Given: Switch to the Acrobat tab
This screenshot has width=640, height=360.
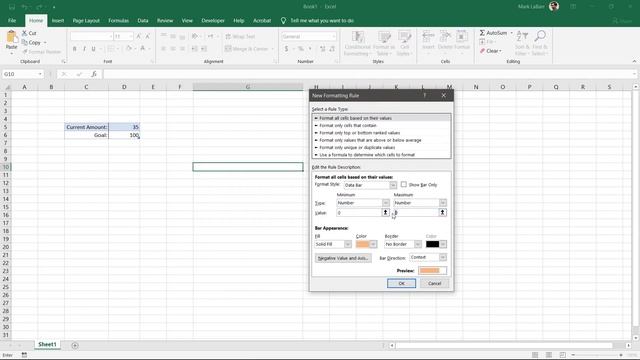Looking at the screenshot, I should coord(262,20).
